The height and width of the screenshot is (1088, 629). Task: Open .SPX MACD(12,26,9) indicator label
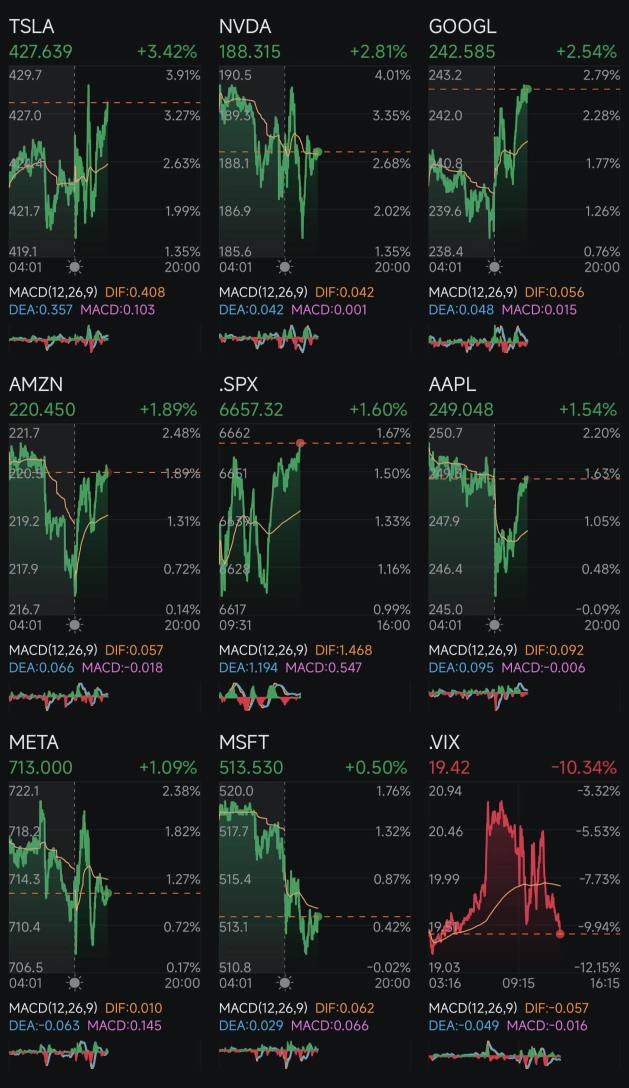(263, 650)
